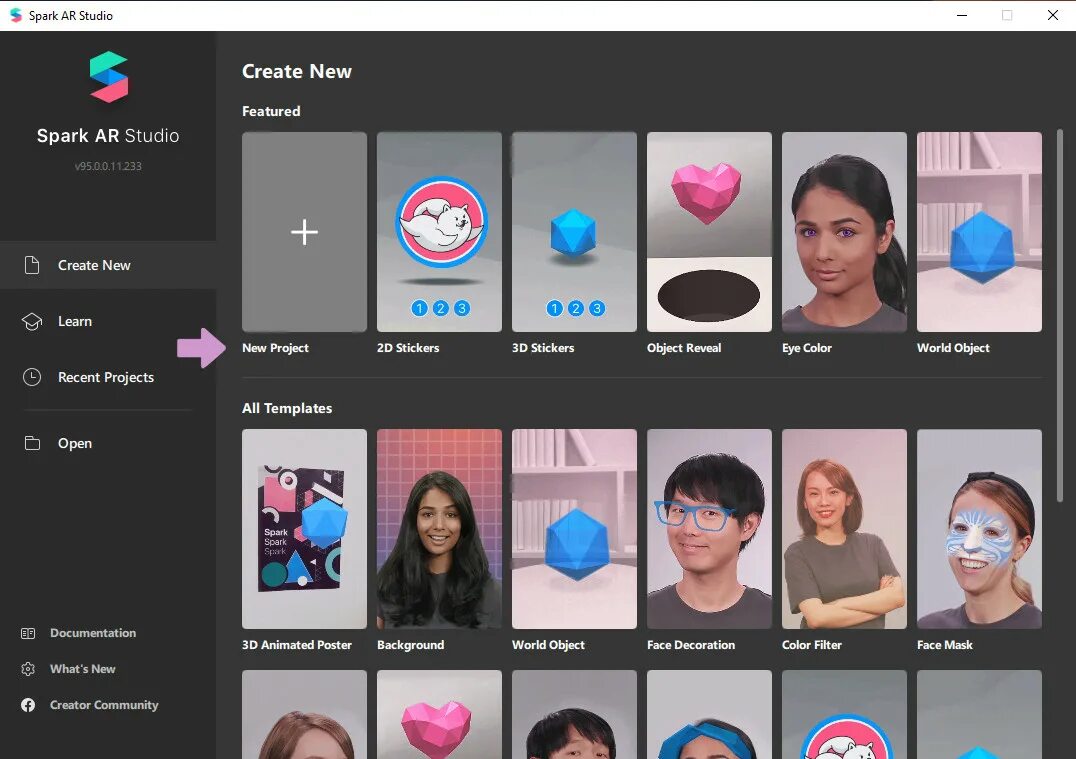The image size is (1076, 759).
Task: Click the Documentation book icon
Action: [28, 633]
